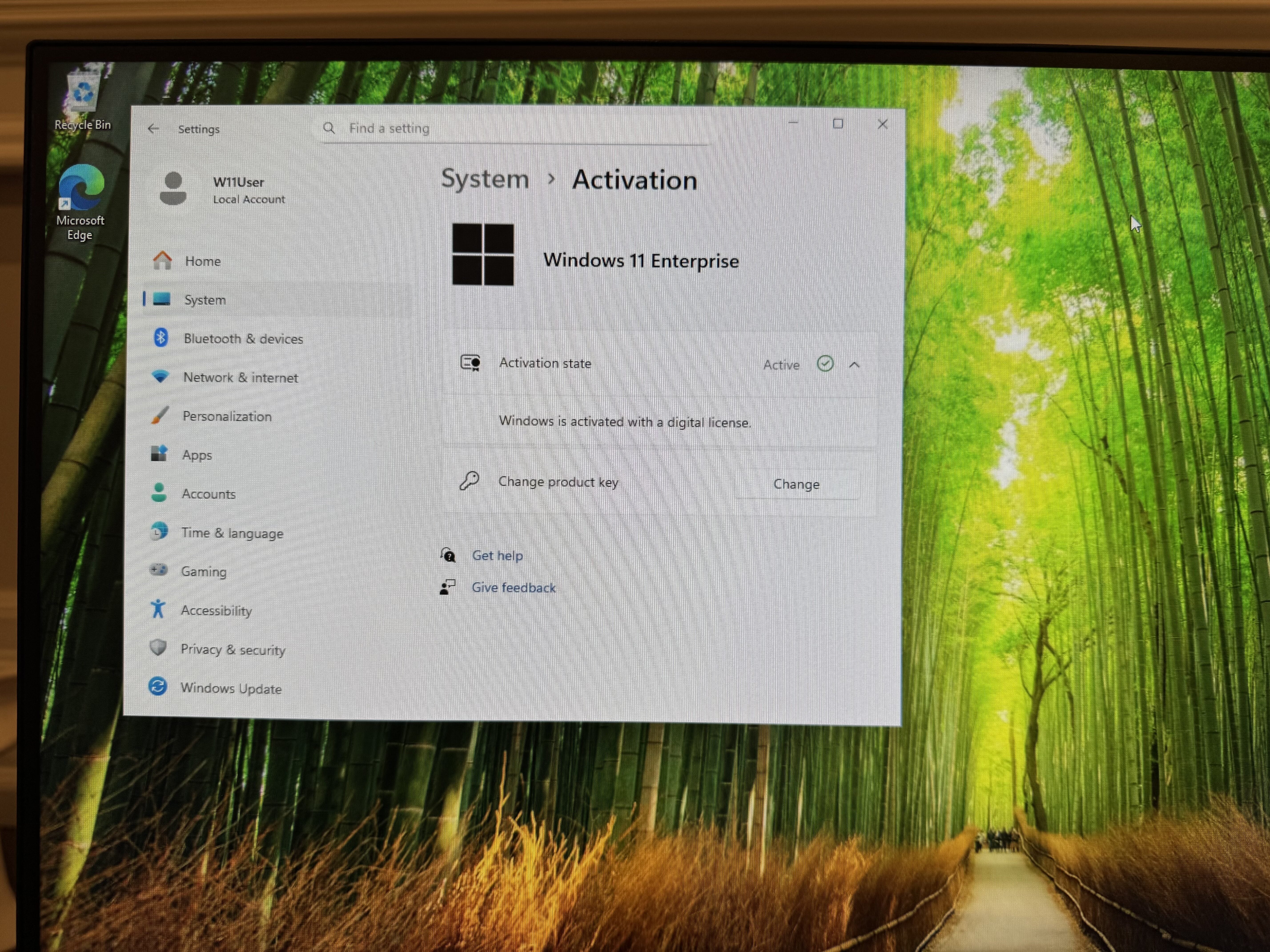Open Time & language settings
Viewport: 1270px width, 952px height.
(x=232, y=533)
